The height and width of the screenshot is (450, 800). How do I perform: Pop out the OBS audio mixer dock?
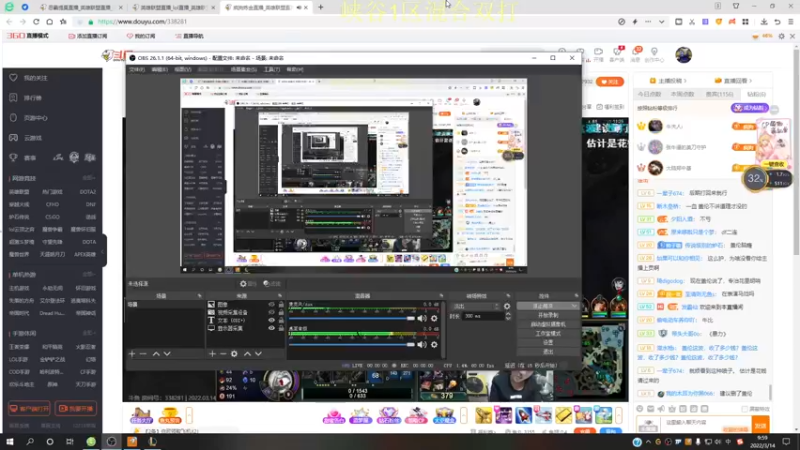pos(441,296)
